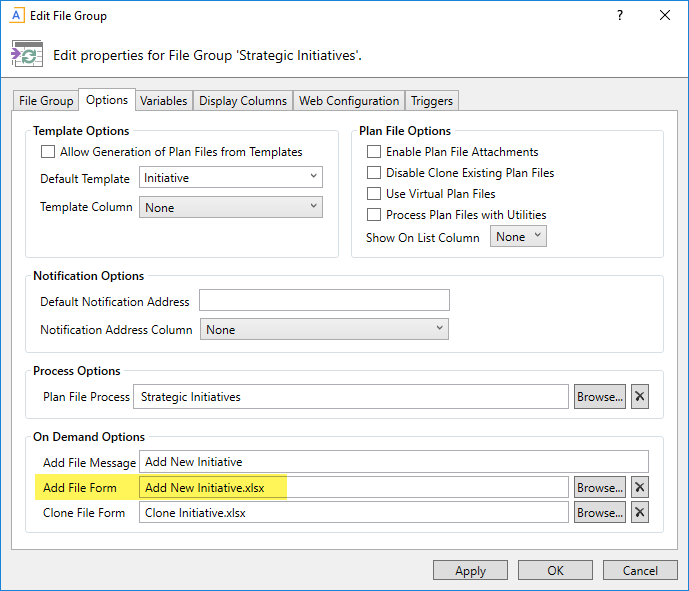This screenshot has width=689, height=591.
Task: Click the File Group icon in dialog header
Action: click(x=27, y=54)
